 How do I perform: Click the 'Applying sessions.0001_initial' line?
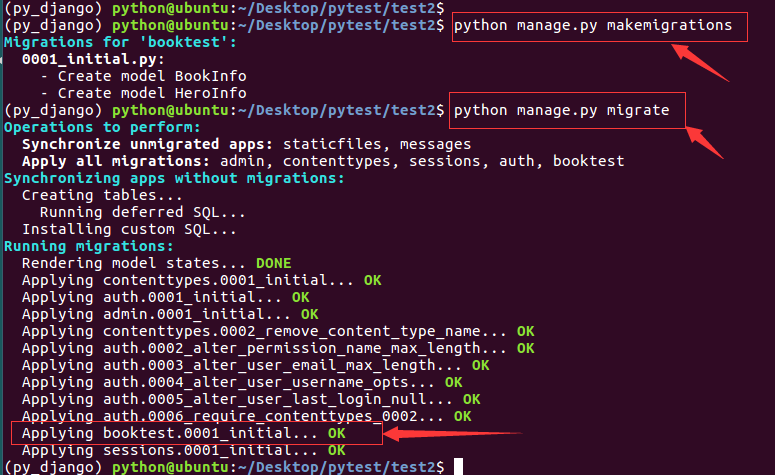click(170, 450)
